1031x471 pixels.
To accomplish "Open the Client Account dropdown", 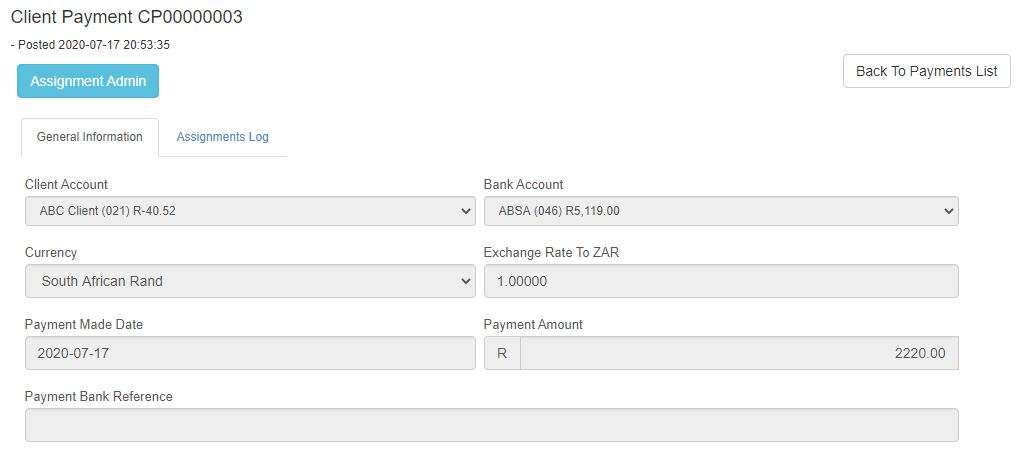I will pos(249,211).
